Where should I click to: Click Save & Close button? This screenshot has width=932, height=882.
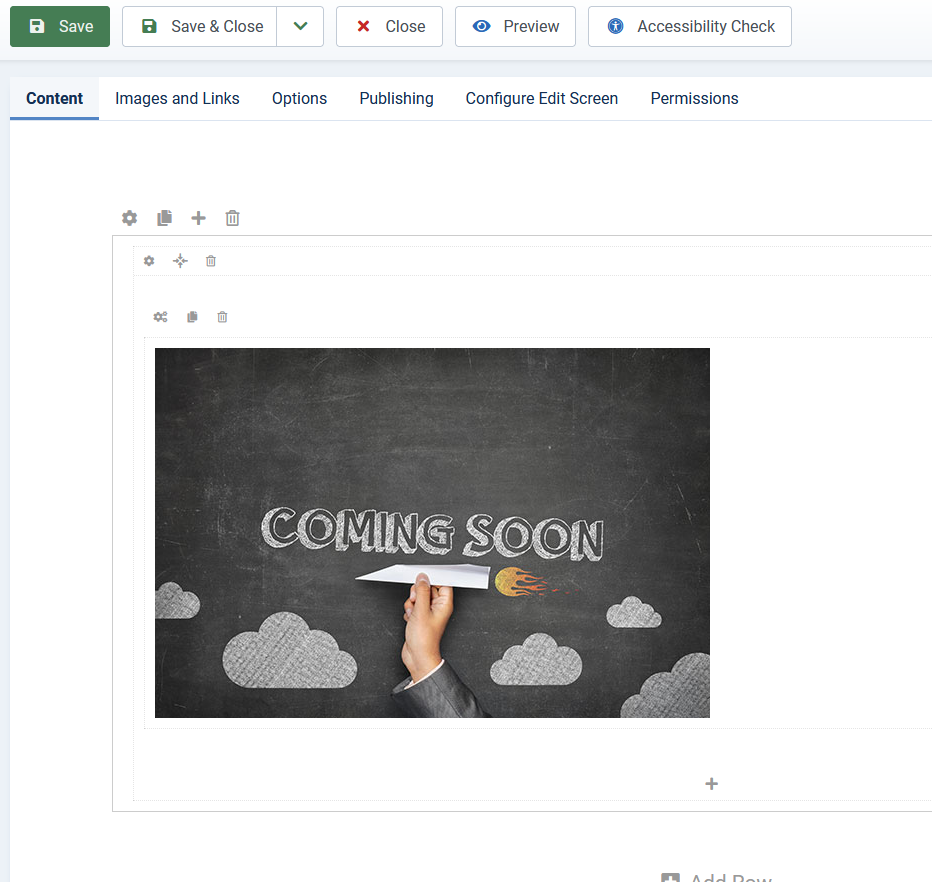pyautogui.click(x=200, y=27)
